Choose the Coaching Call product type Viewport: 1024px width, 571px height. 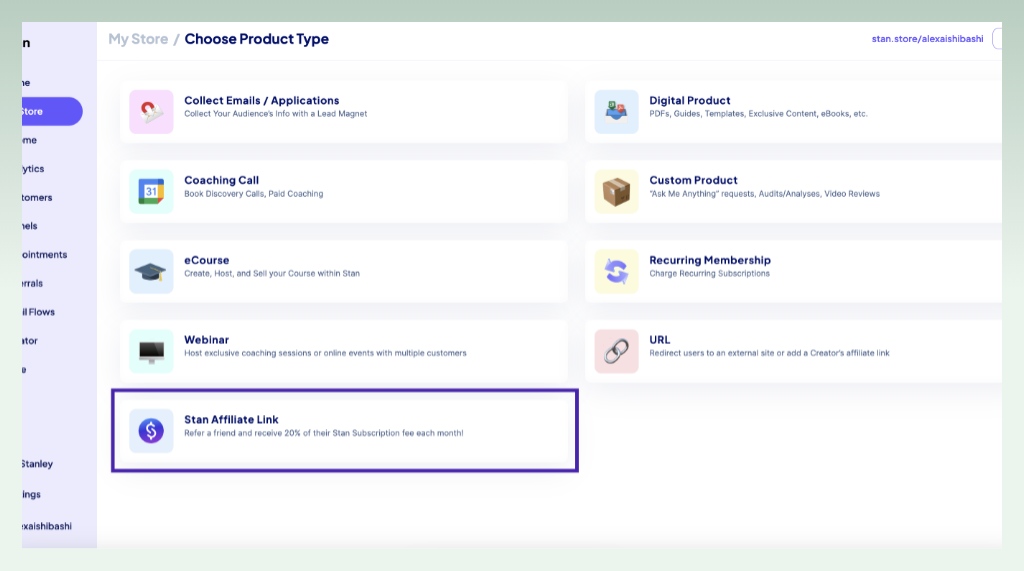[x=344, y=191]
